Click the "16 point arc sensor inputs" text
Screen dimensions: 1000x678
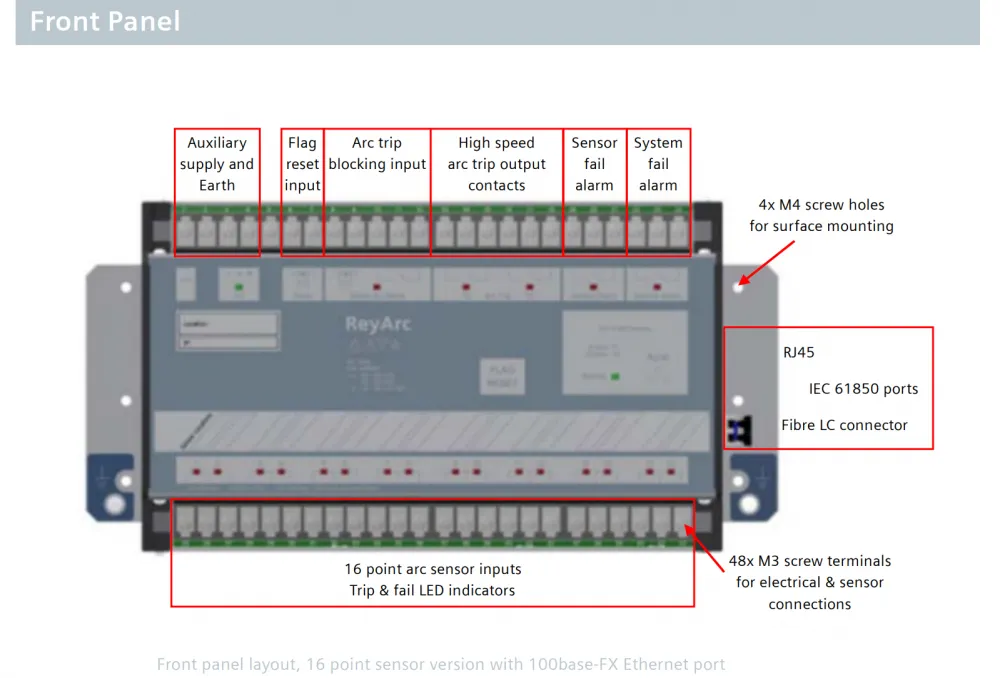pos(433,569)
